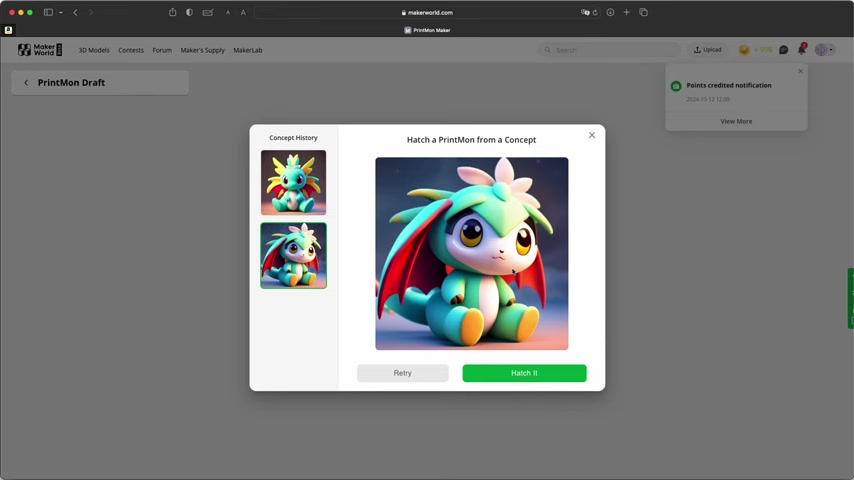Screen dimensions: 854x480
Task: Focus the MakerWorld Search field
Action: [609, 50]
